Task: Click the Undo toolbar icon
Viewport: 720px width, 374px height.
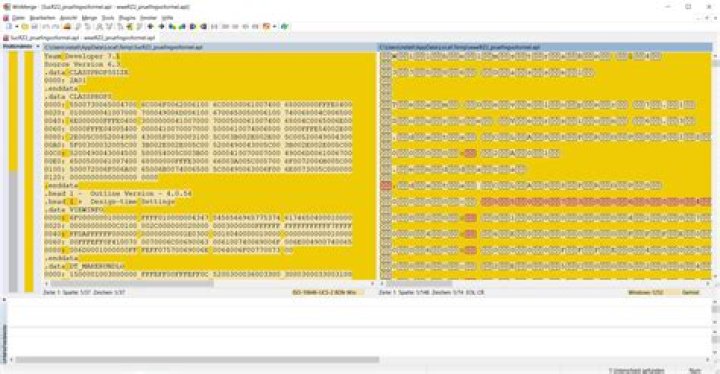Action: tap(46, 27)
